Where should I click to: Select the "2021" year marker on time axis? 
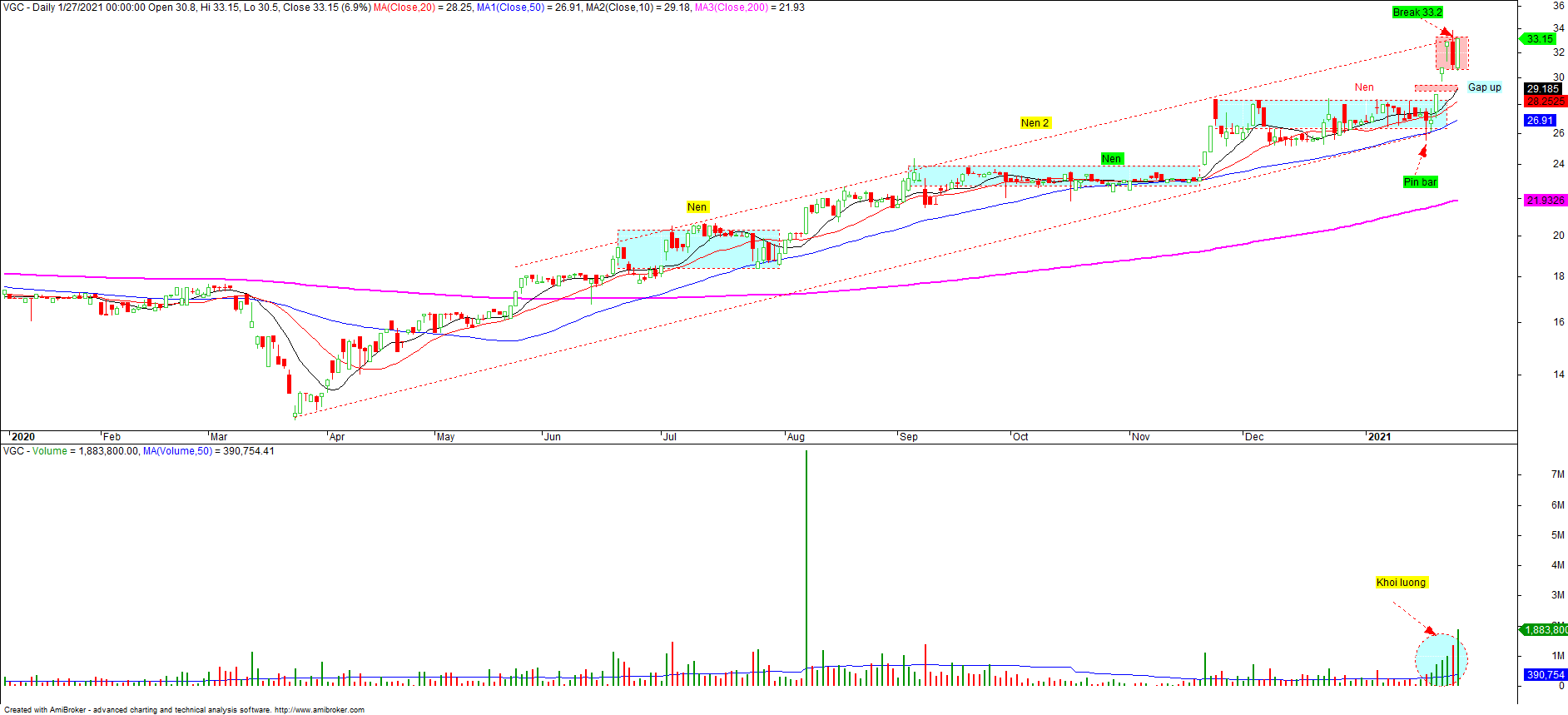pos(1379,437)
